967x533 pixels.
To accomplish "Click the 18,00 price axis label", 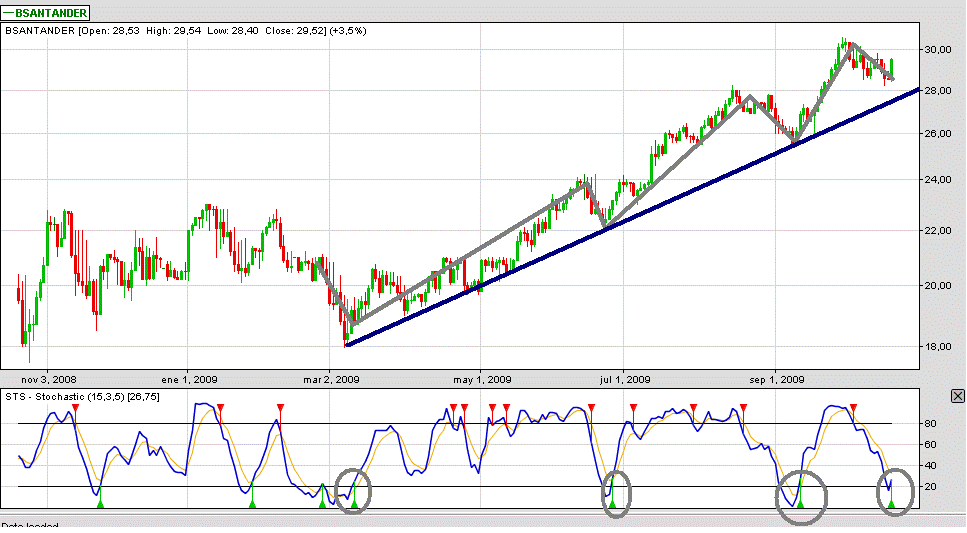I will [x=938, y=347].
